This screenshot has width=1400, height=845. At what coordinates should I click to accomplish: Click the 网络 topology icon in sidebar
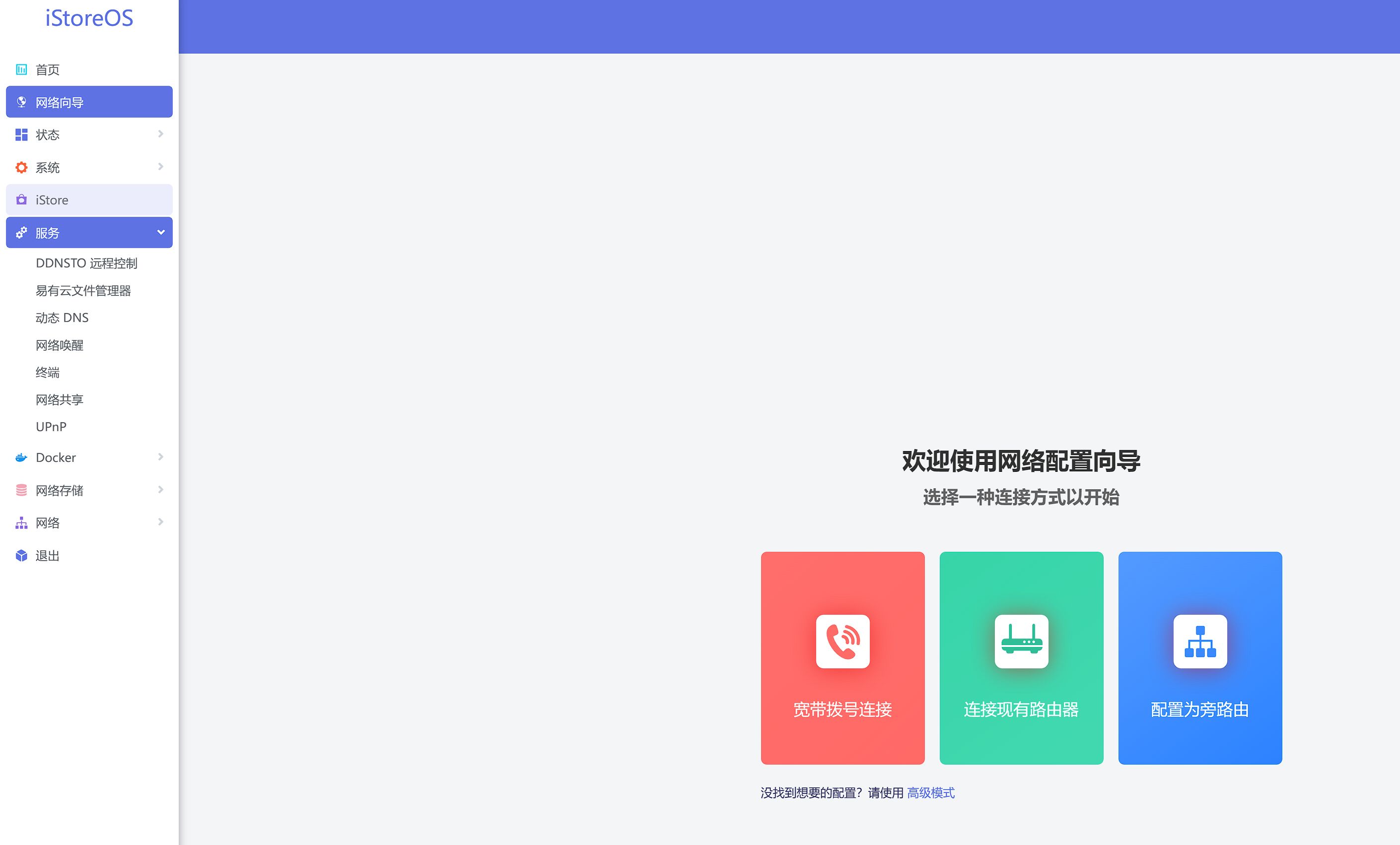click(21, 523)
